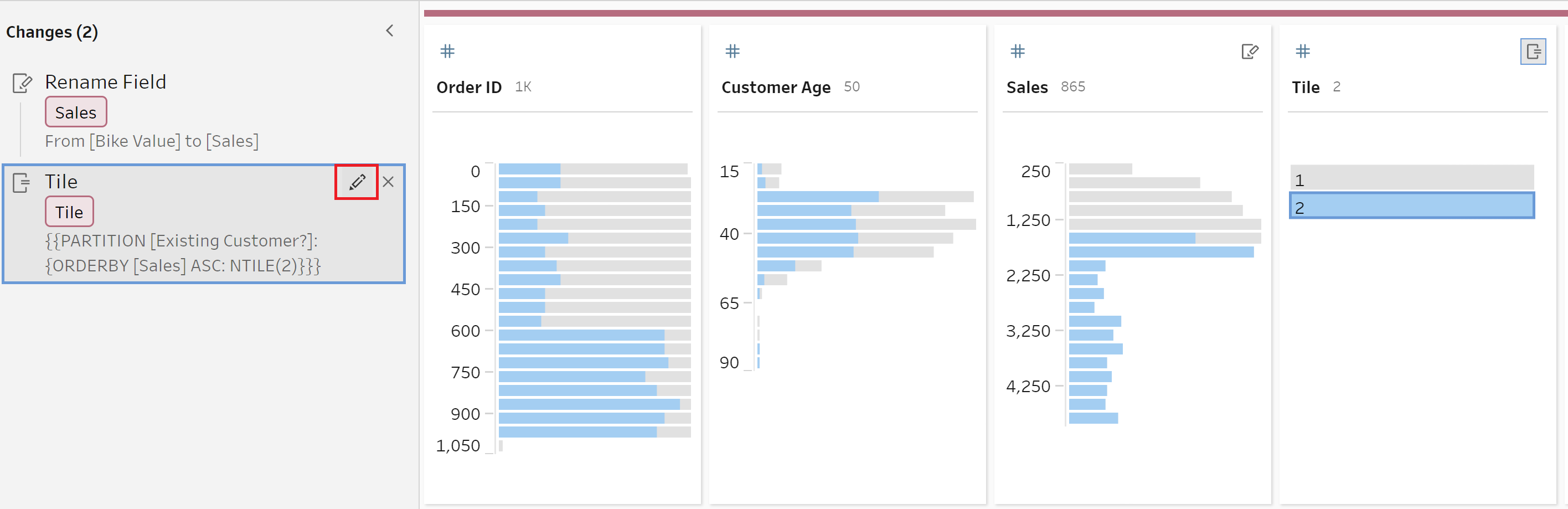Screen dimensions: 1568x509
Task: Click the calculated field icon beside Tile change
Action: coord(22,182)
